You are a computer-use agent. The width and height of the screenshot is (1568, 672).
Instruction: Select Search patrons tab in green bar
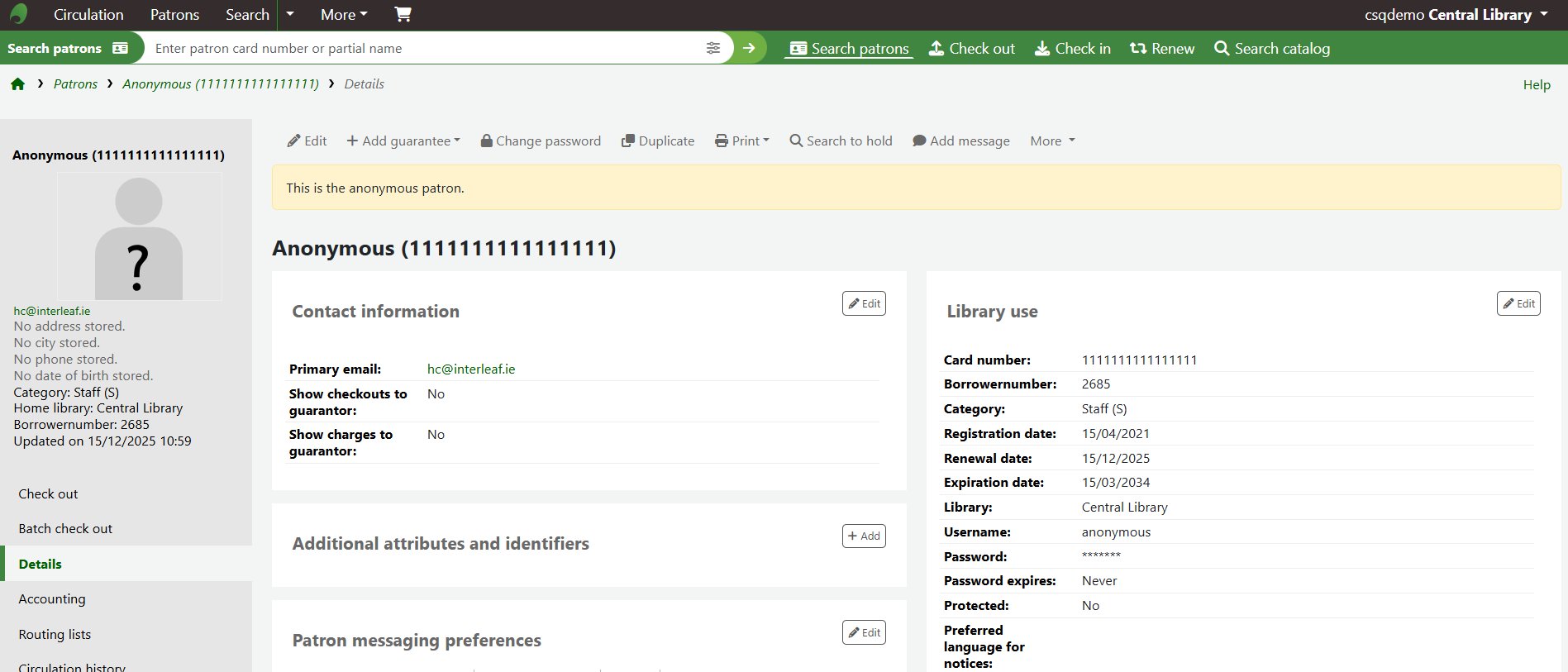[x=849, y=48]
